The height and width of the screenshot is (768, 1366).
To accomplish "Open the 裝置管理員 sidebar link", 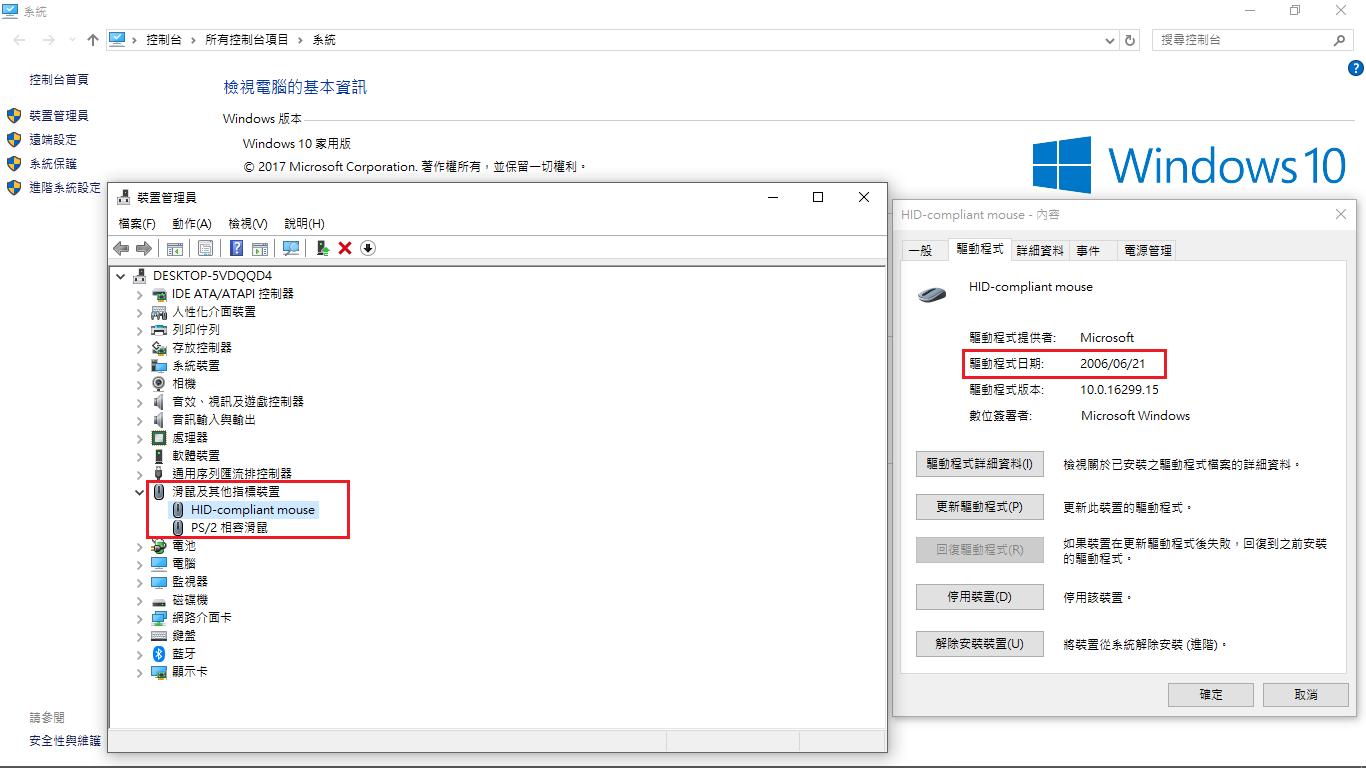I will coord(59,116).
